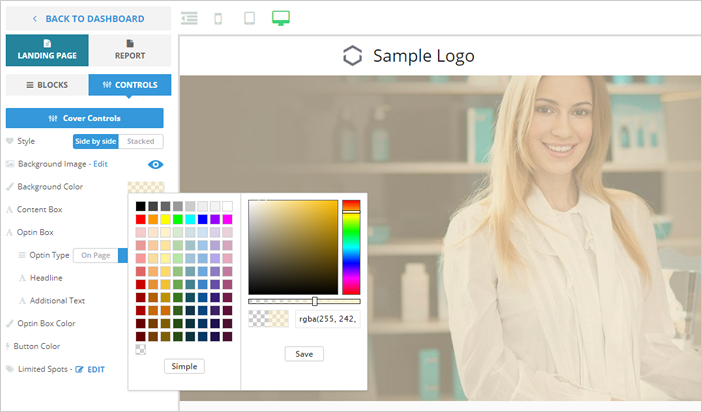The height and width of the screenshot is (412, 702).
Task: Pick the pure red palette swatch
Action: [141, 219]
